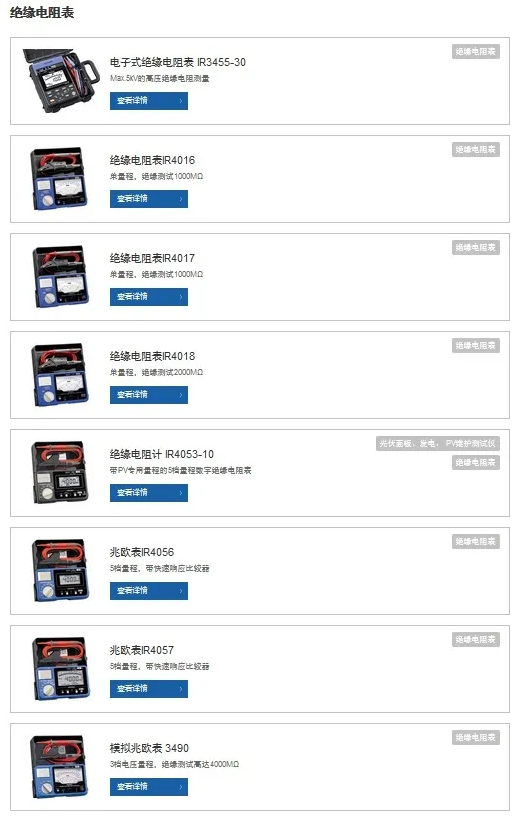Select the 光伏面板、发电、PV维护测试仪 tag

click(437, 444)
